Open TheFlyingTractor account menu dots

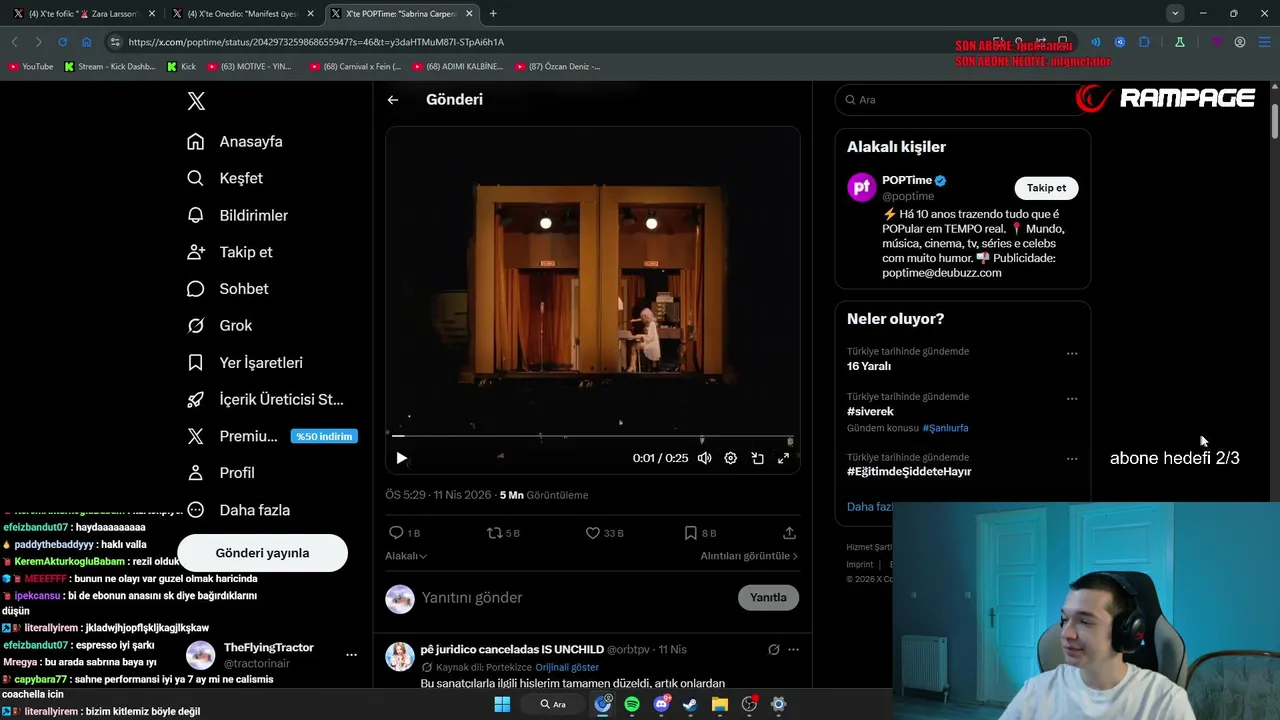(351, 655)
